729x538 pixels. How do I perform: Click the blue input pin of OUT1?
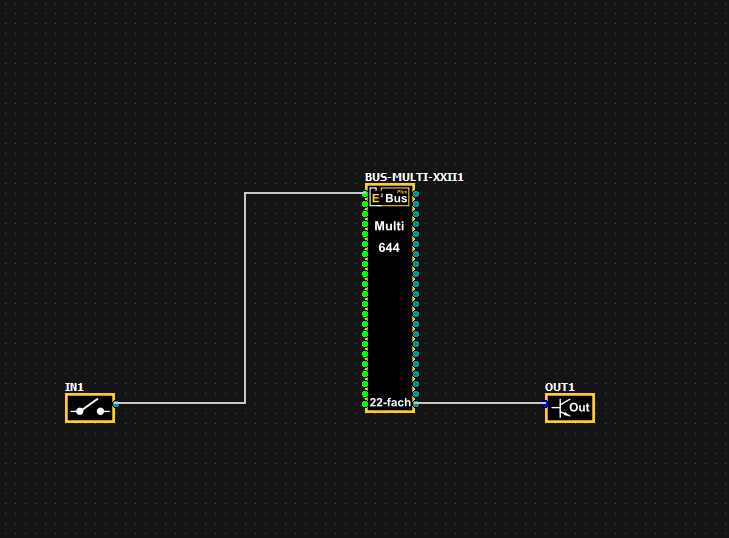coord(546,405)
